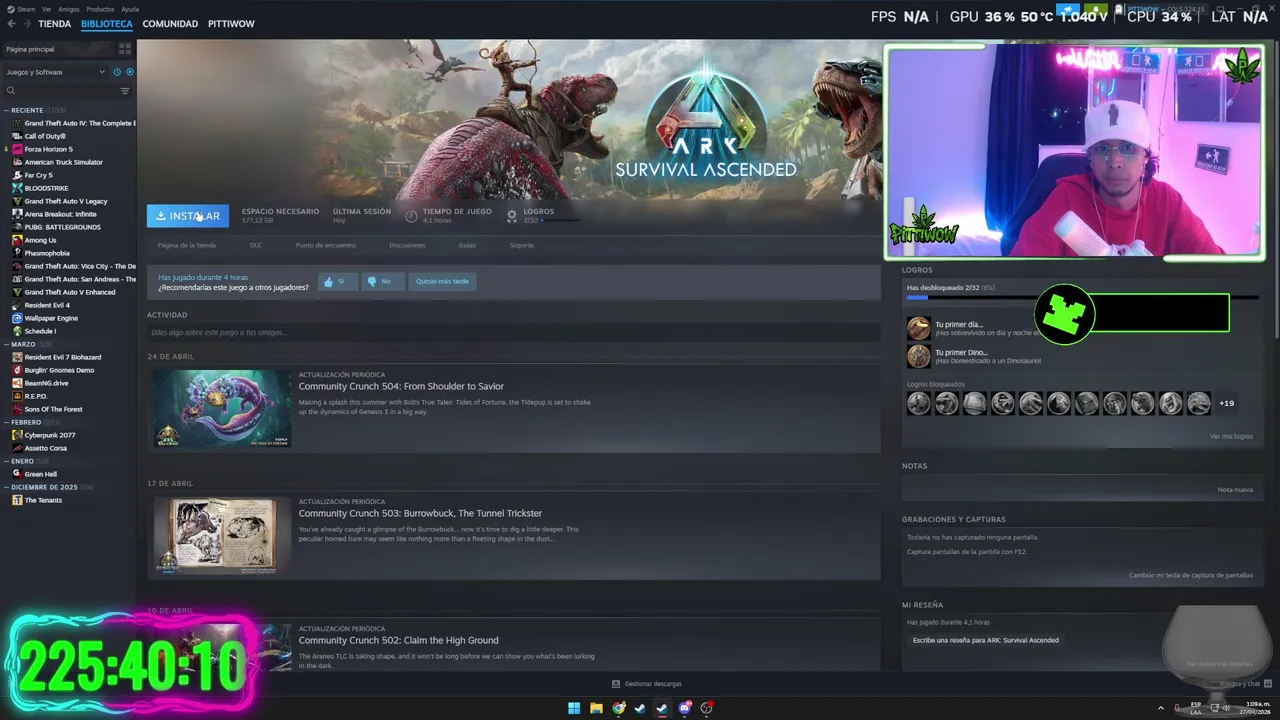Screen dimensions: 1280x720
Task: Open the Steam menu
Action: click(x=26, y=9)
